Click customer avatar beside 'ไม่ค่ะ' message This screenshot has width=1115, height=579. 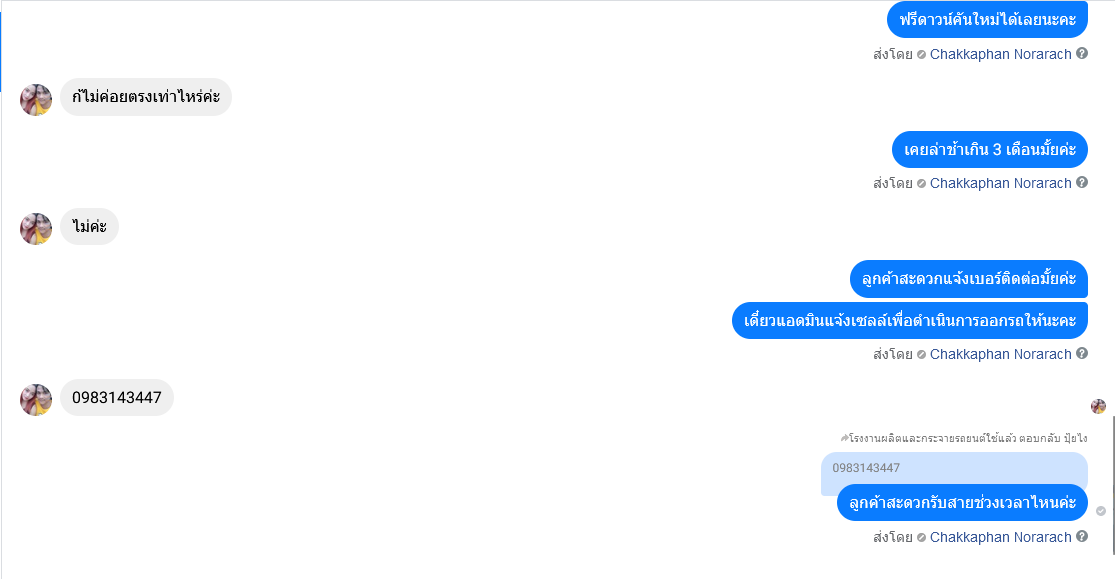(x=36, y=229)
